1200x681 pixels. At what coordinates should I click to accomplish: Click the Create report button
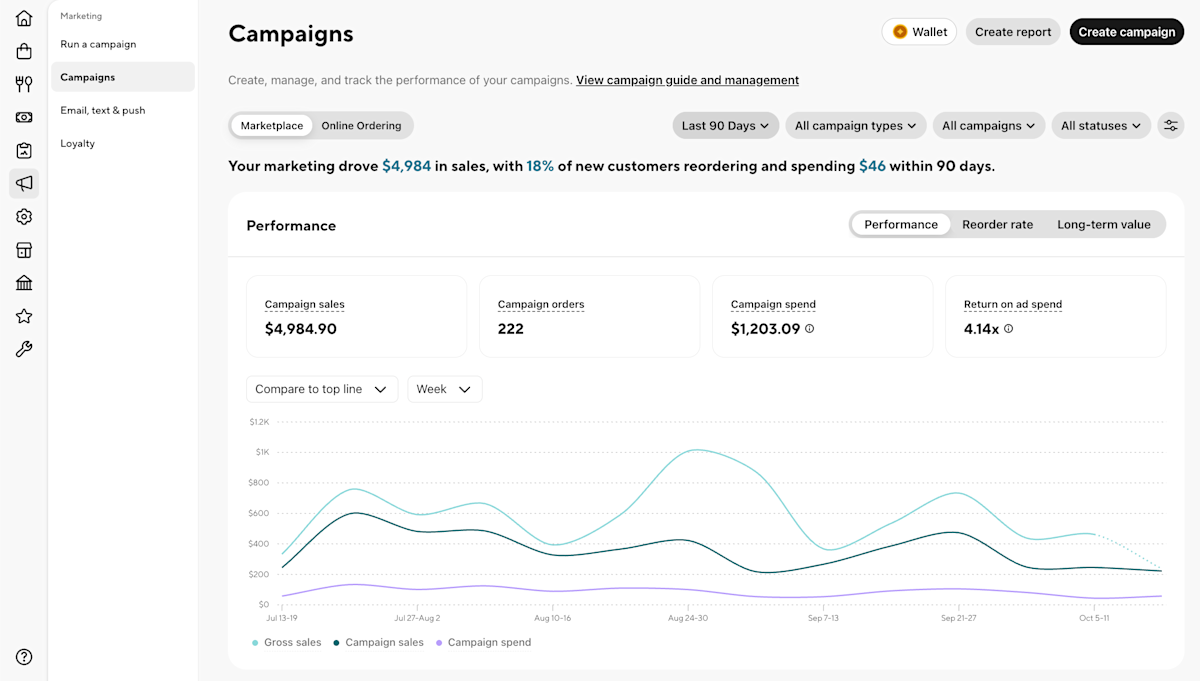(1013, 32)
